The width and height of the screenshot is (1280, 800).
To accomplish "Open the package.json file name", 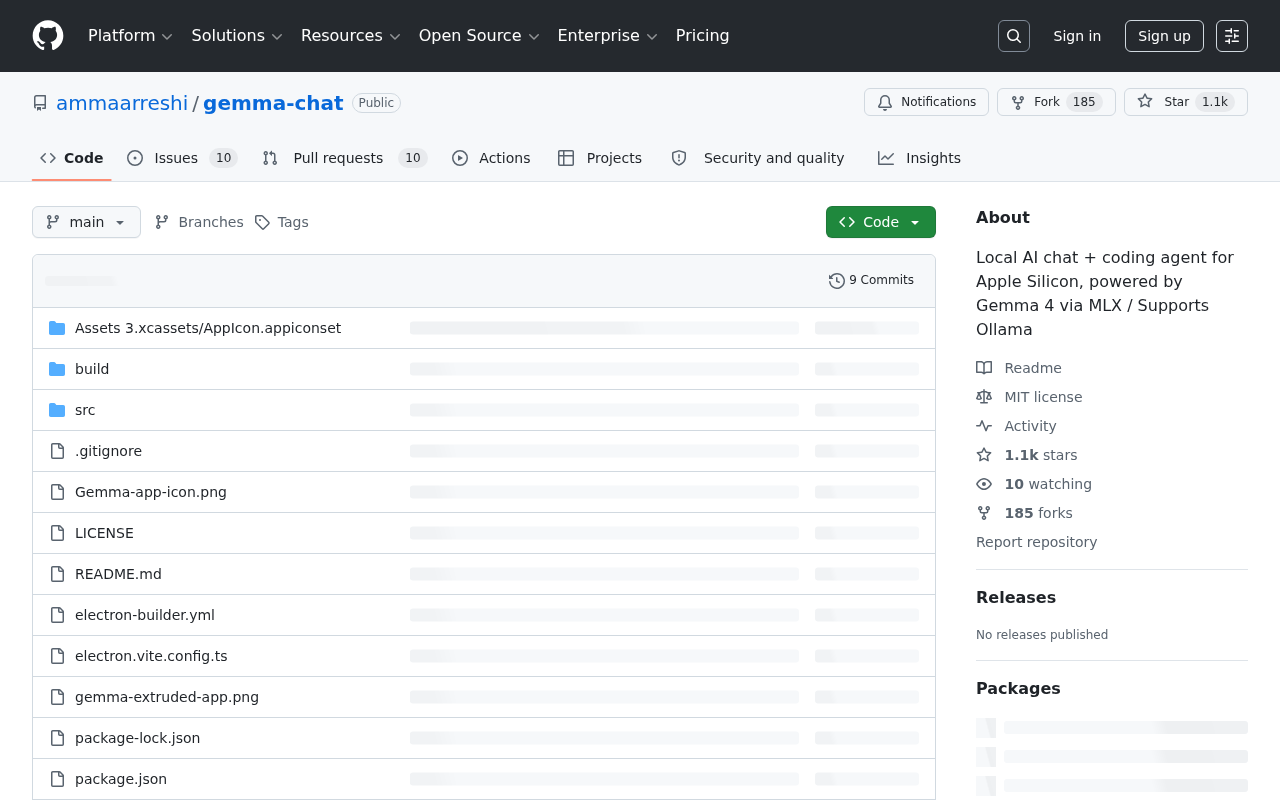I will tap(121, 779).
